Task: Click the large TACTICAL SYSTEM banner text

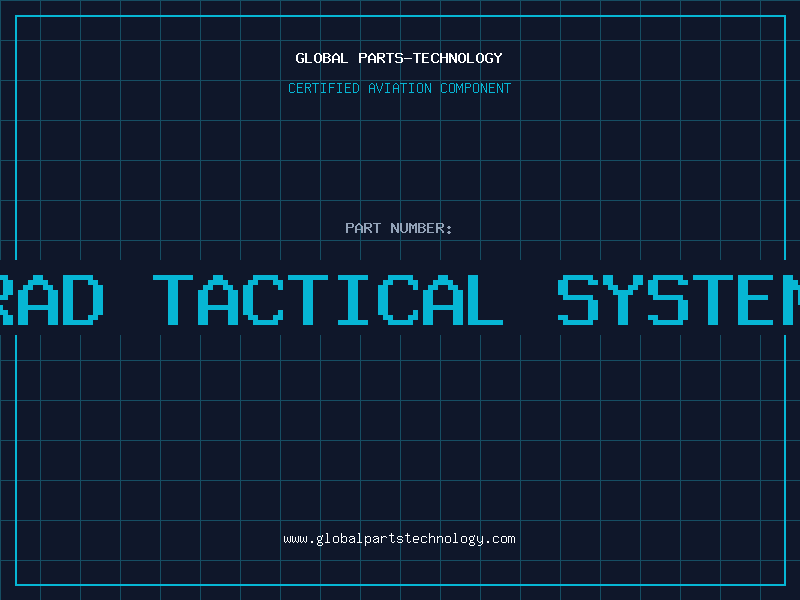Action: point(400,299)
